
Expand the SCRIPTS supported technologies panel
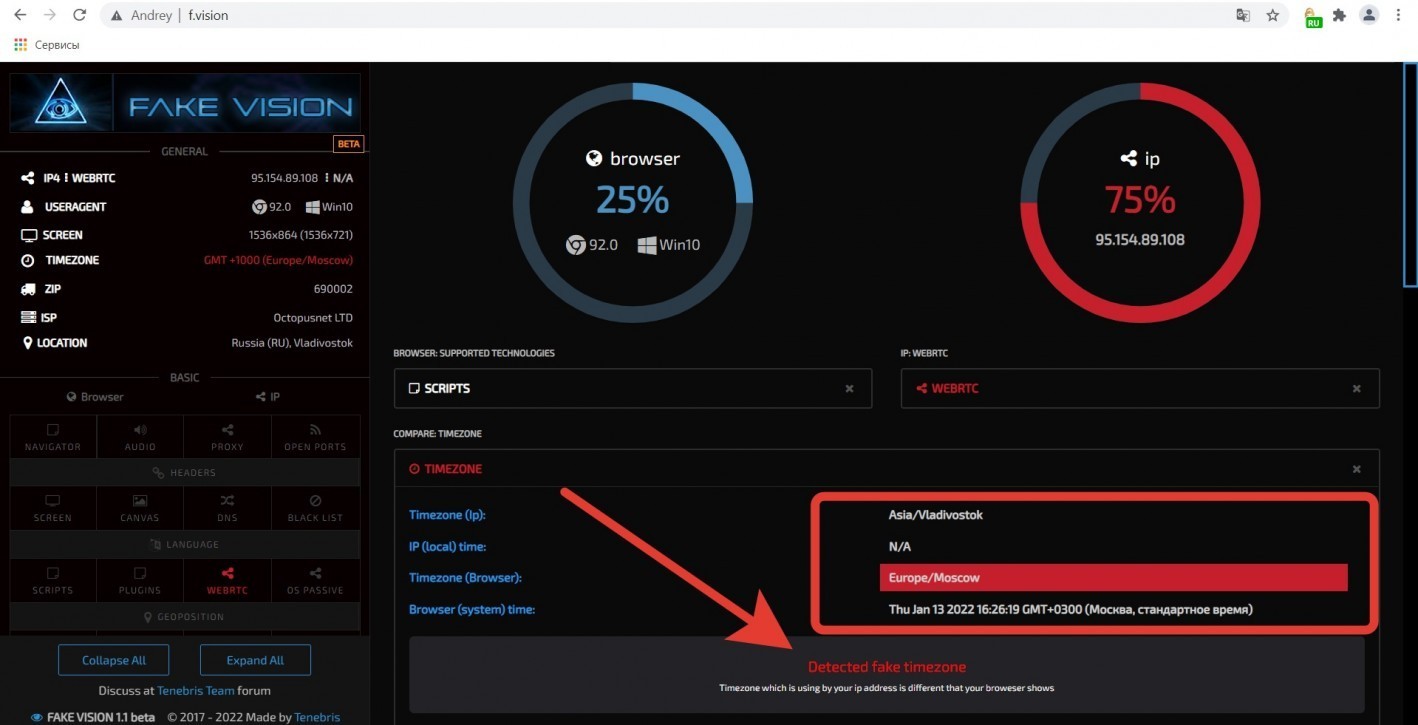[x=633, y=388]
